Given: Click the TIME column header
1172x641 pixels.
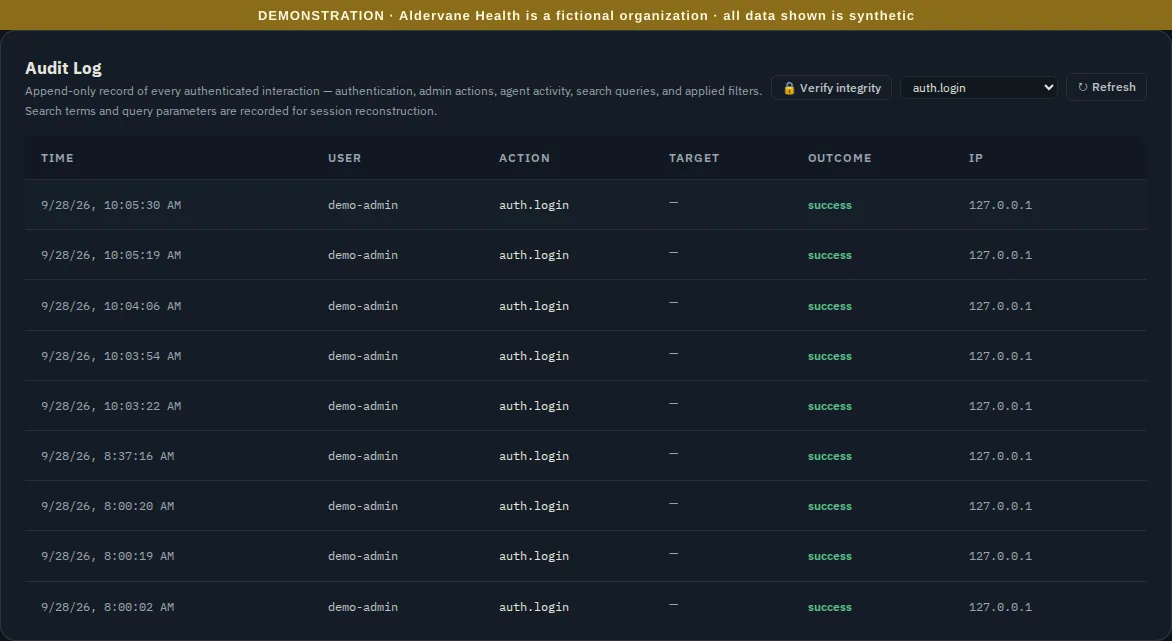Looking at the screenshot, I should (x=58, y=158).
